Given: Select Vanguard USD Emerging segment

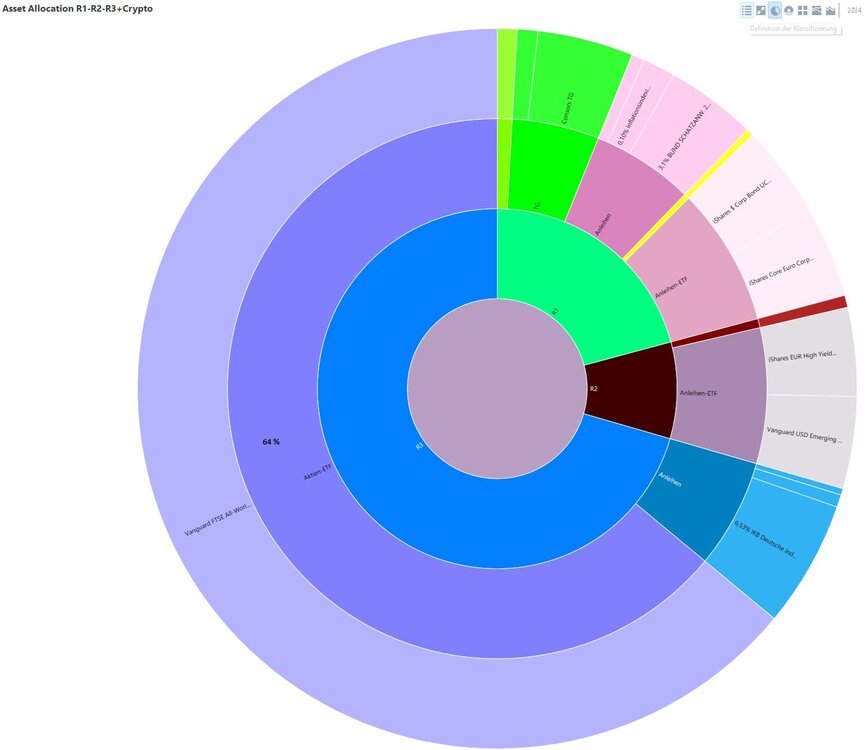Looking at the screenshot, I should coord(806,436).
